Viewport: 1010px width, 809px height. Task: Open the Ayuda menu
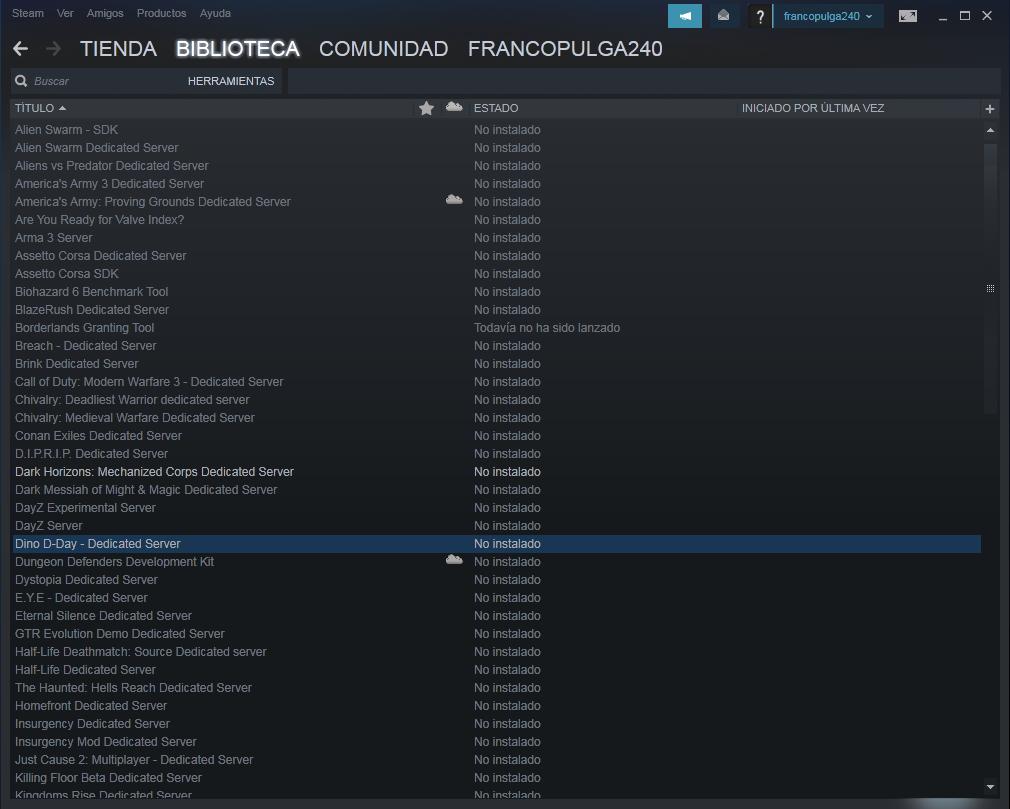coord(215,13)
